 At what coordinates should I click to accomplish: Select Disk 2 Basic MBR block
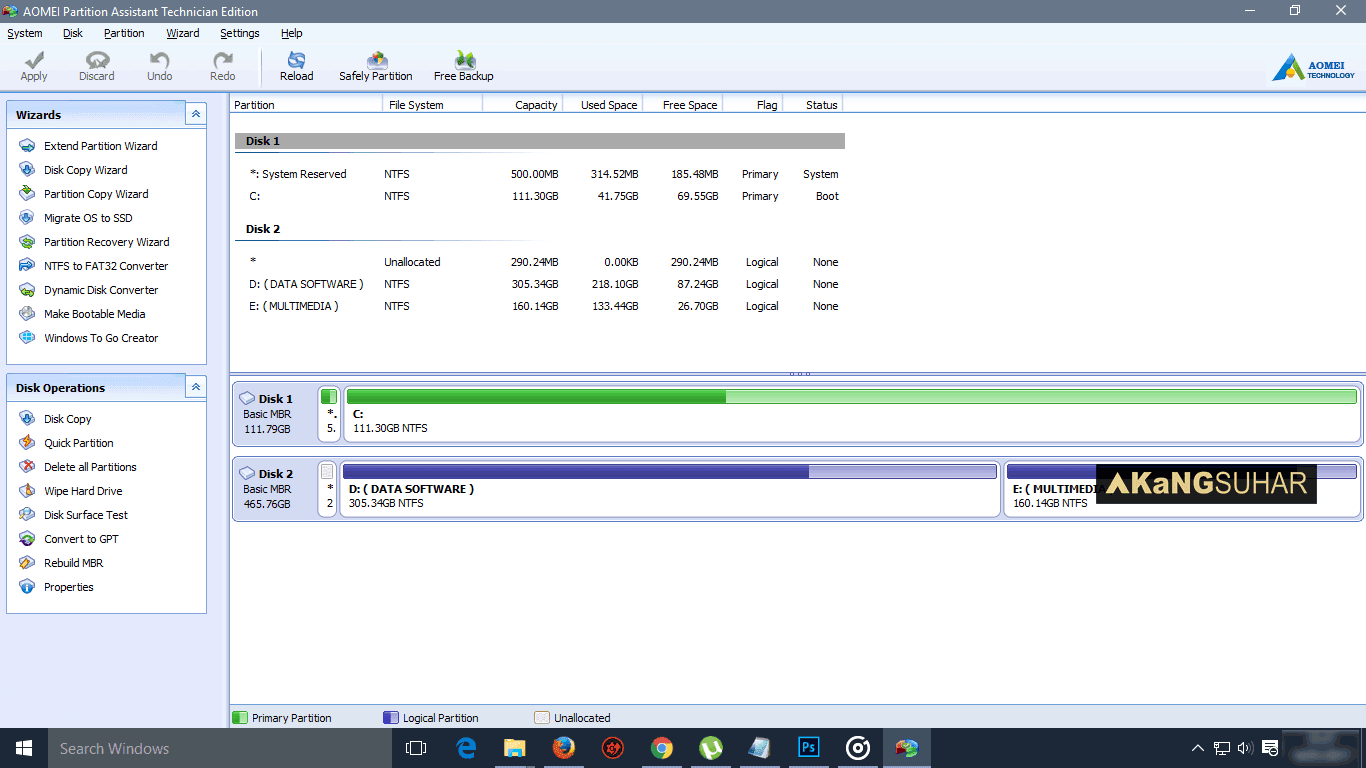274,488
